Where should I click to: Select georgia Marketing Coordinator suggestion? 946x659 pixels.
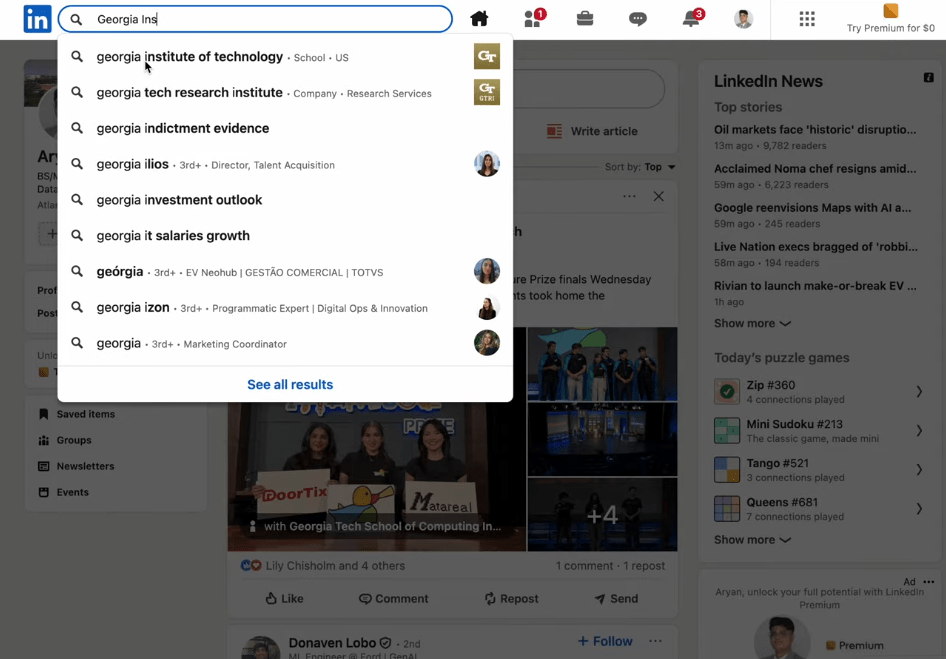coord(285,343)
